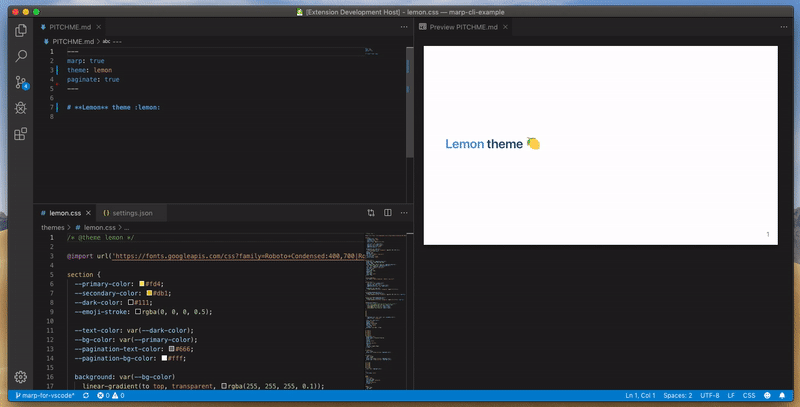
Task: Open the Source Control view
Action: (20, 83)
